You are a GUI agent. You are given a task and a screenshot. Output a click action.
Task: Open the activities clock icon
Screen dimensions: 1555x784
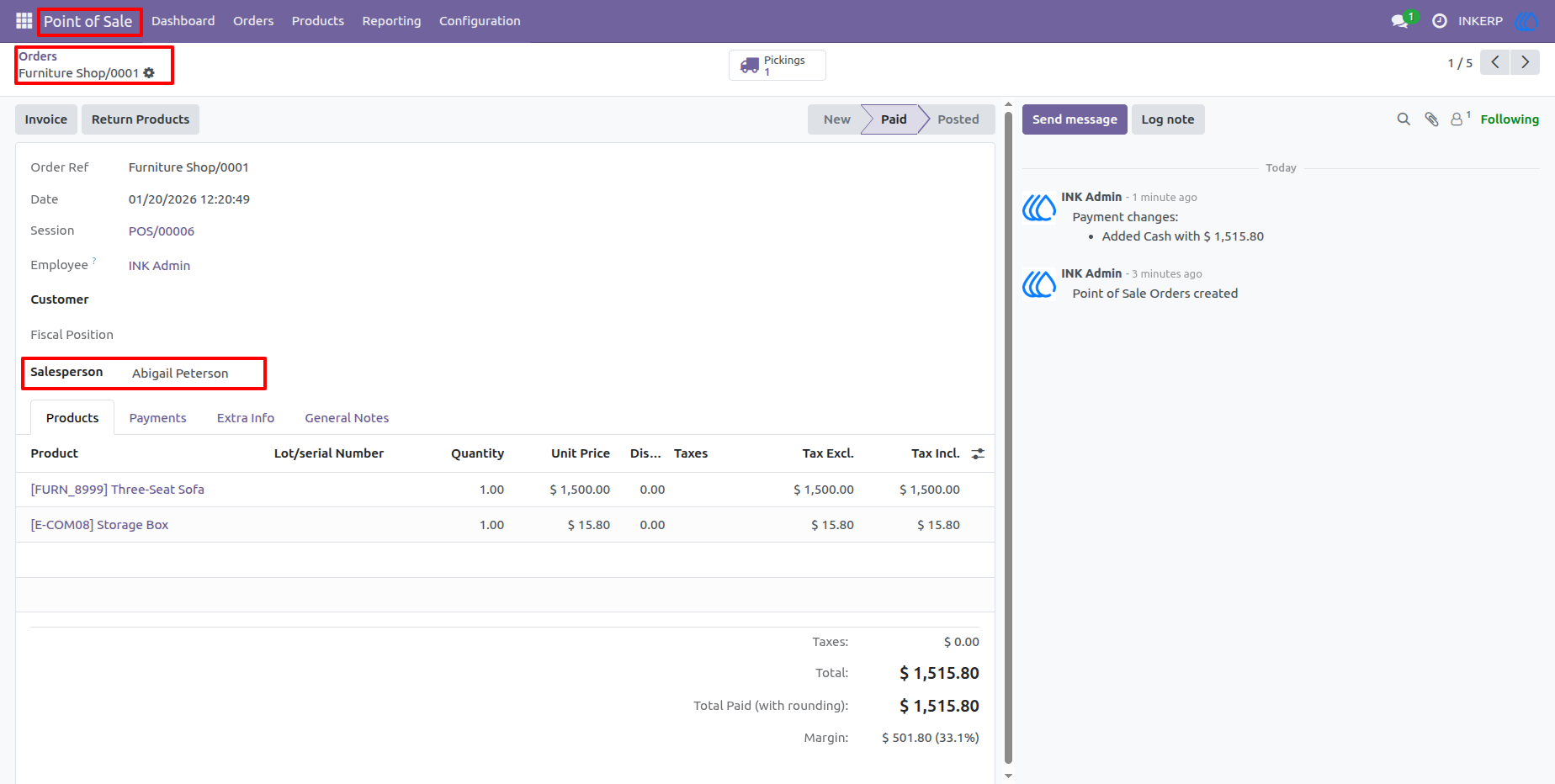click(x=1440, y=21)
